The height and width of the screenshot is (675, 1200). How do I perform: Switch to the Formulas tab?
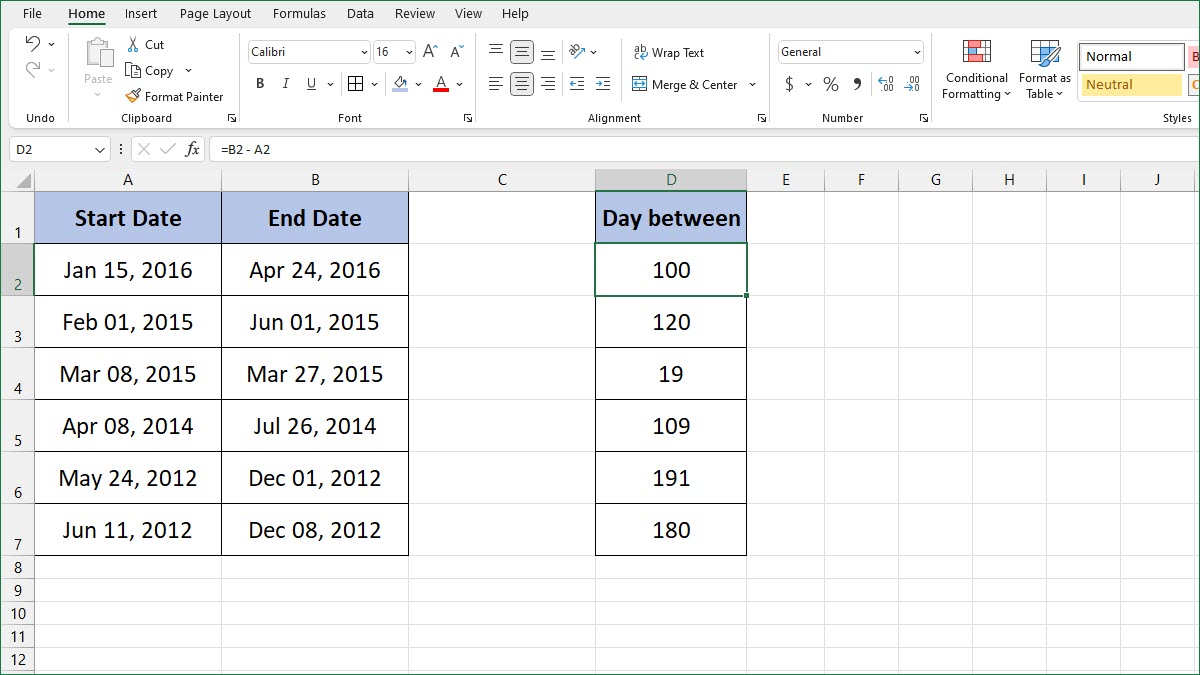pyautogui.click(x=299, y=13)
